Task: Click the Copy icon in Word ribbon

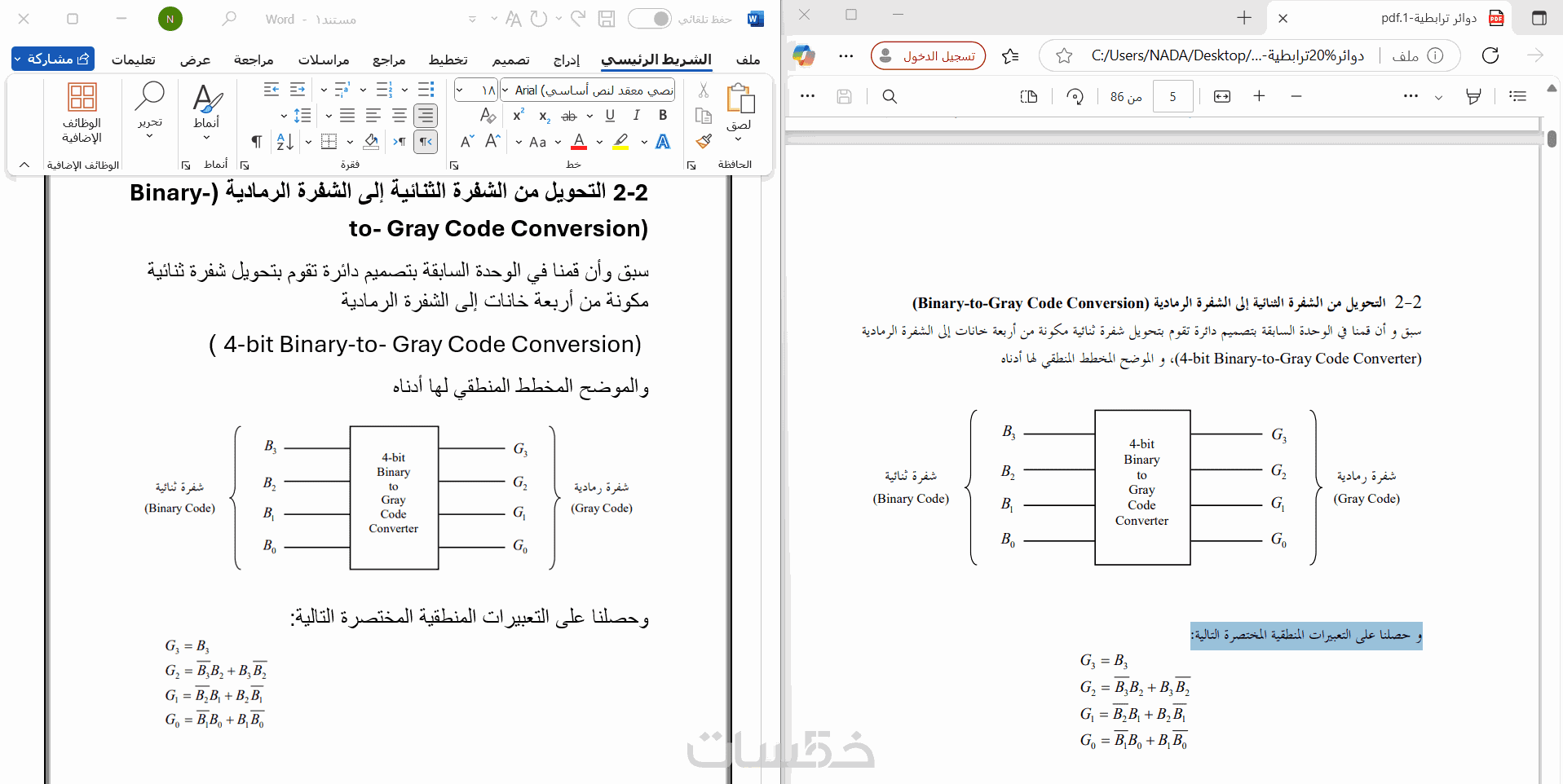Action: (704, 116)
